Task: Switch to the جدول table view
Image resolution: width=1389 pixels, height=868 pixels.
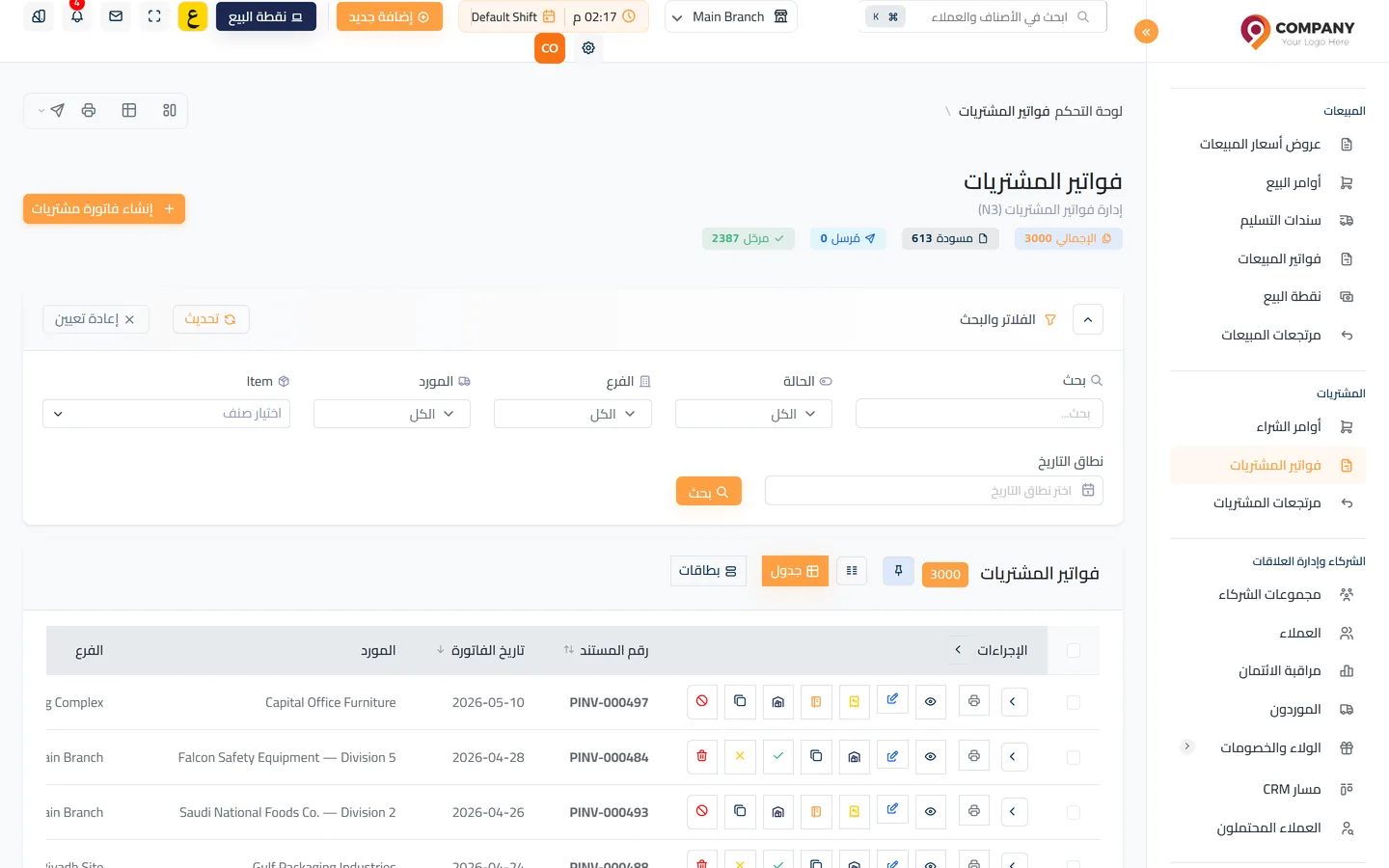Action: [795, 571]
